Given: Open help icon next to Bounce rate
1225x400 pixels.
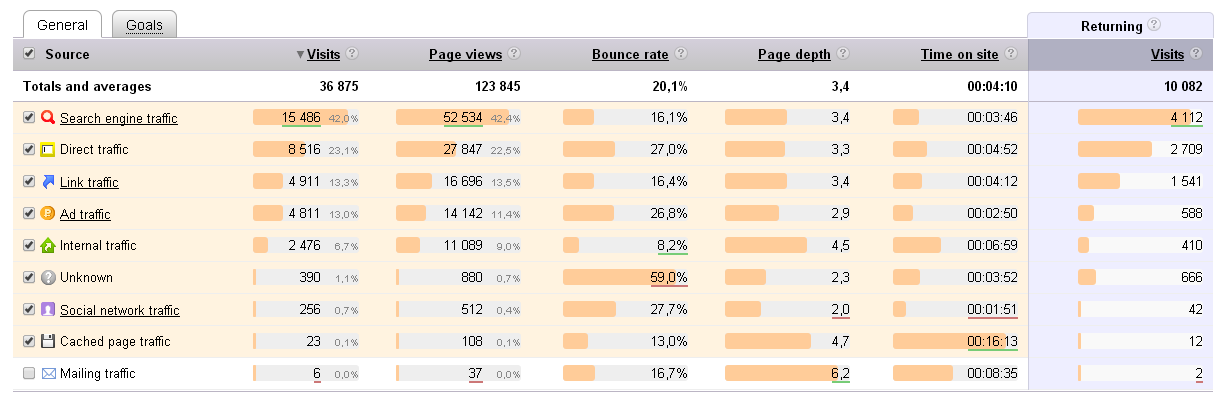Looking at the screenshot, I should [x=681, y=54].
